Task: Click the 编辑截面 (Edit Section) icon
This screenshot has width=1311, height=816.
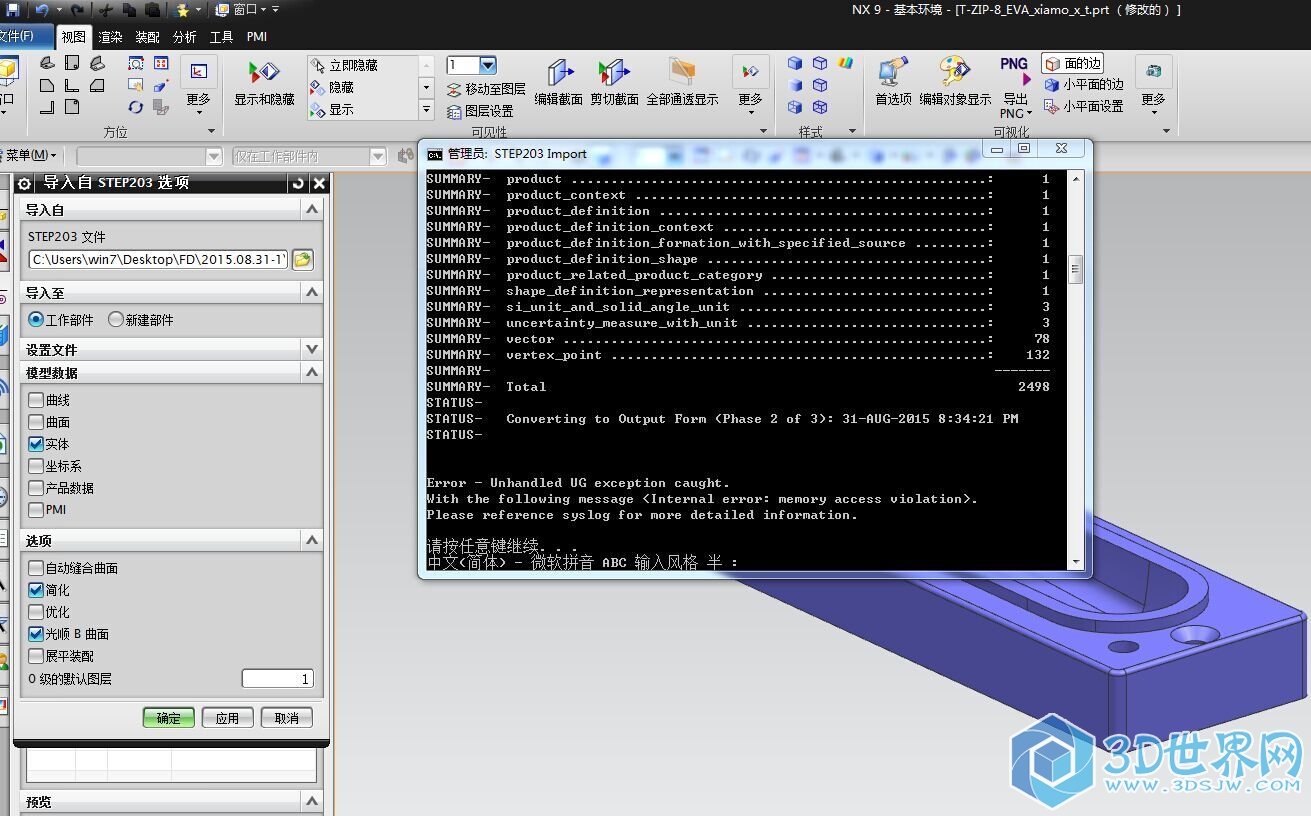Action: [x=558, y=74]
